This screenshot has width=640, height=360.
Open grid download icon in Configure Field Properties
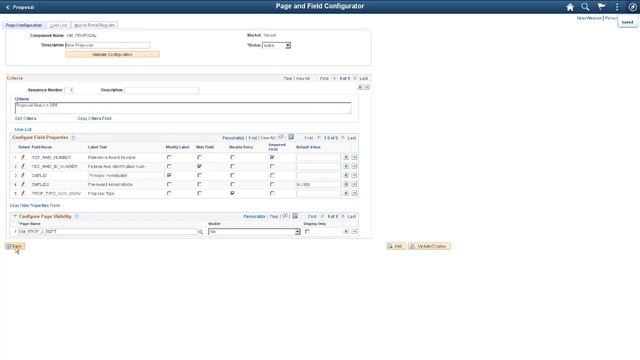(291, 137)
